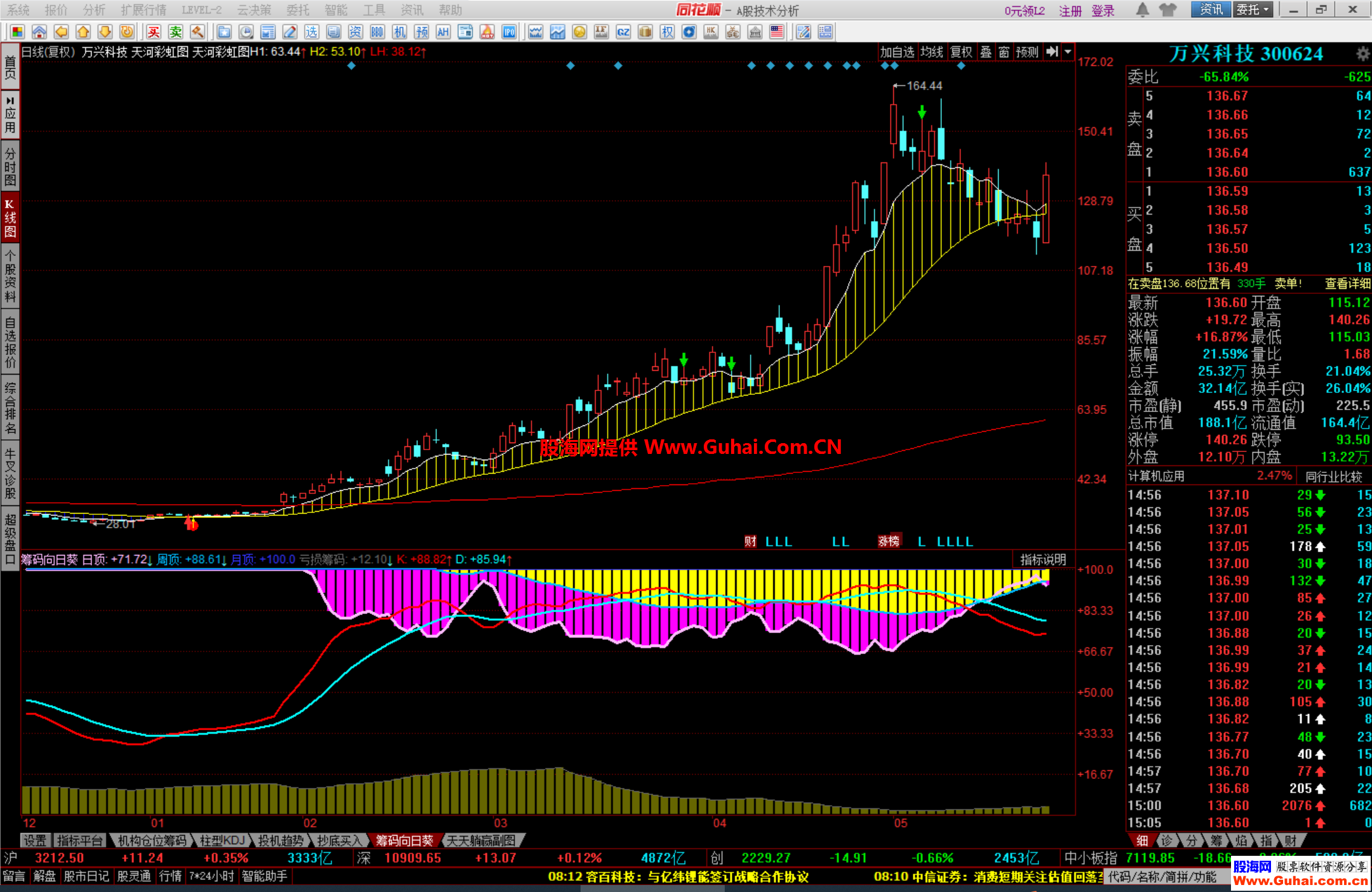Open the 智能助手 status bar item
Screen dimensions: 1372x892
click(264, 876)
